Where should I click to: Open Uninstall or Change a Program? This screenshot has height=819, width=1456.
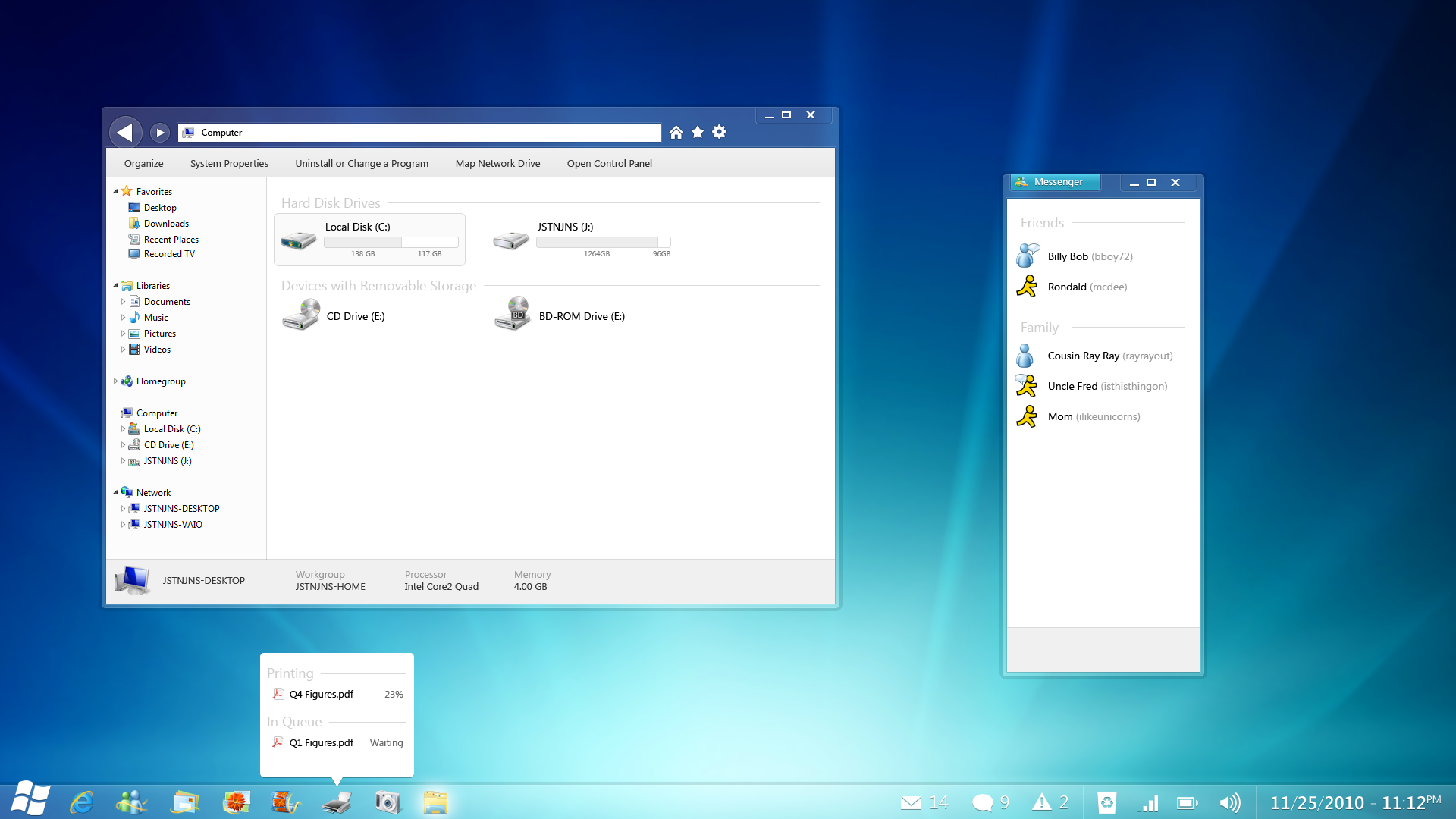coord(361,163)
